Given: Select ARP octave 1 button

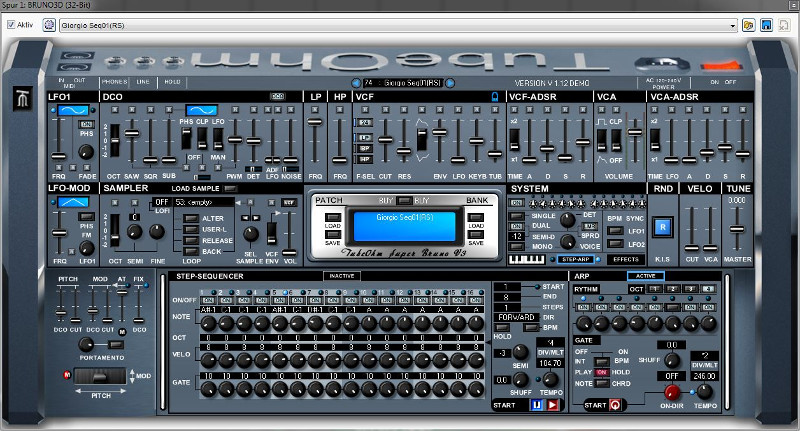Looking at the screenshot, I should (655, 289).
